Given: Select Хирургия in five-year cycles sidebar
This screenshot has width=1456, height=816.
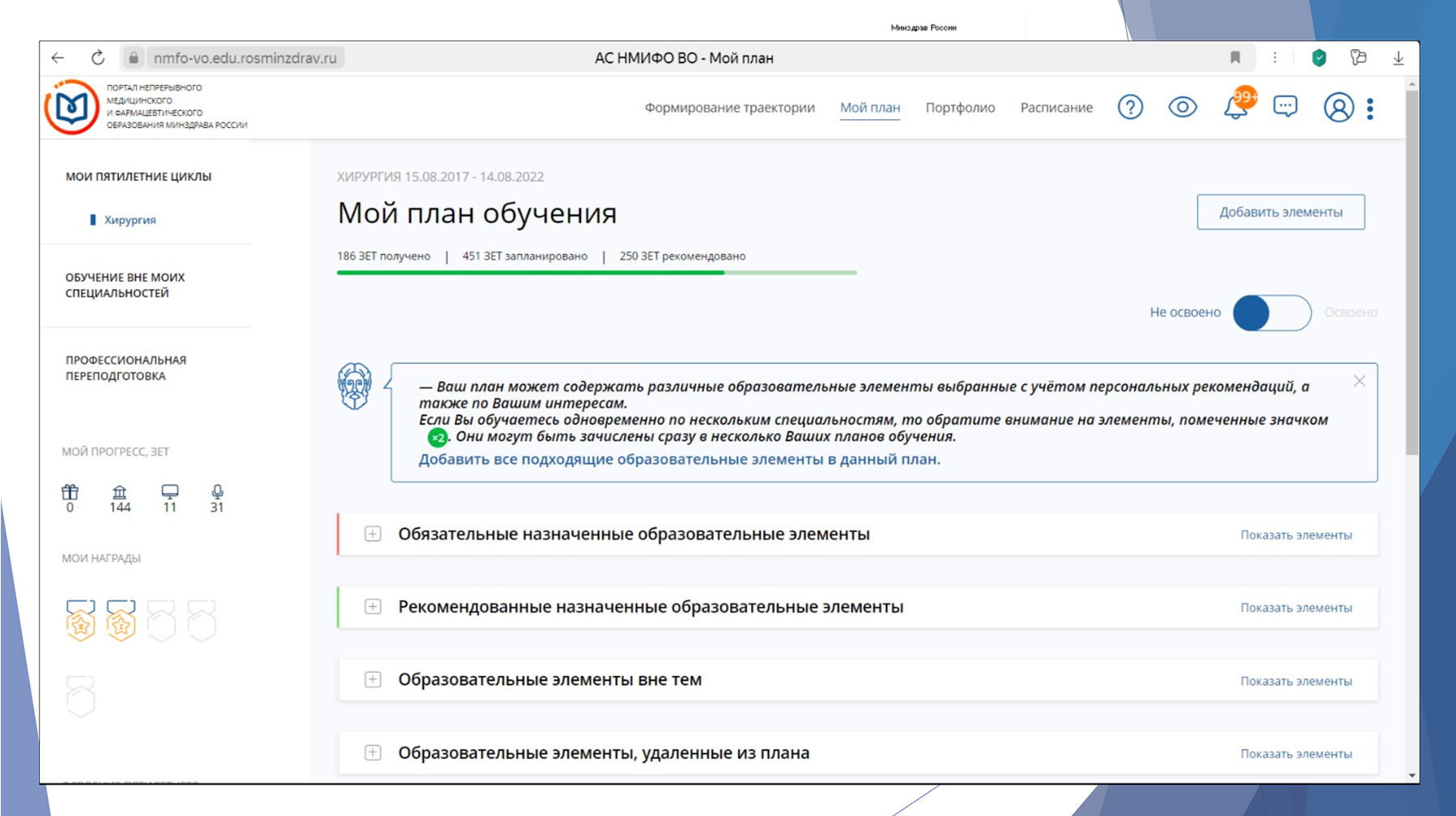Looking at the screenshot, I should pyautogui.click(x=129, y=220).
